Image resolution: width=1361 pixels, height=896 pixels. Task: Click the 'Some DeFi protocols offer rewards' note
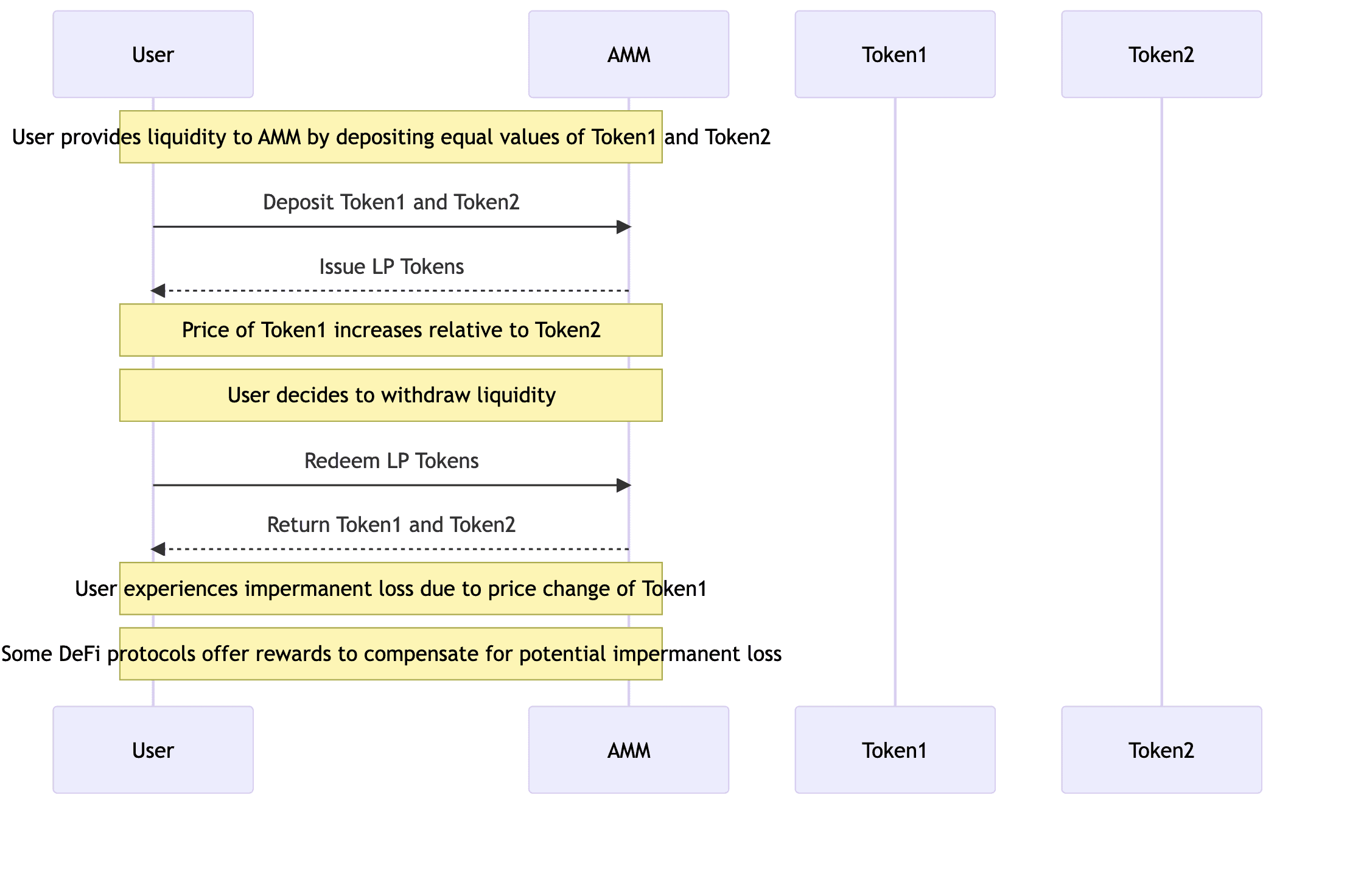pos(391,654)
